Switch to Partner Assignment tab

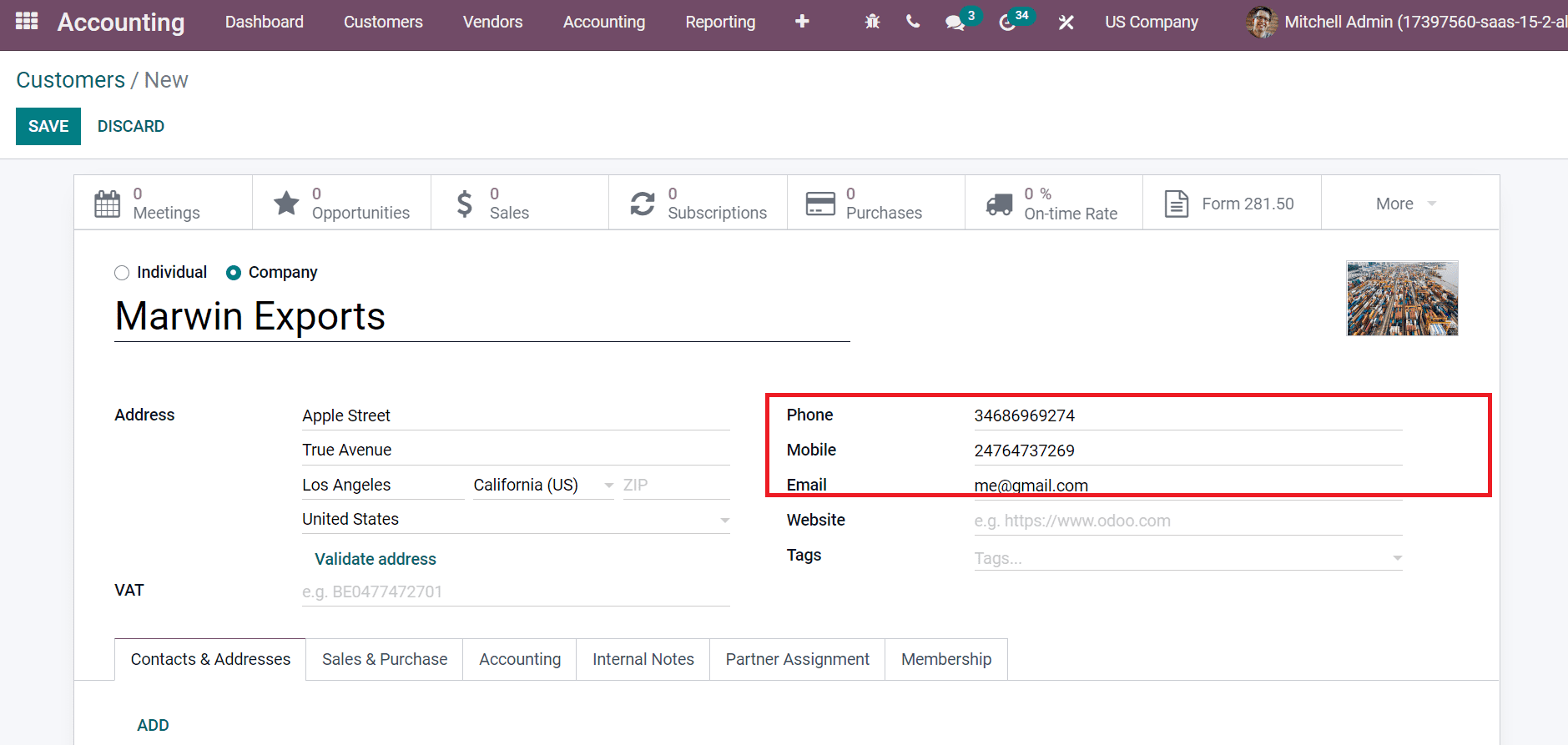(x=798, y=659)
